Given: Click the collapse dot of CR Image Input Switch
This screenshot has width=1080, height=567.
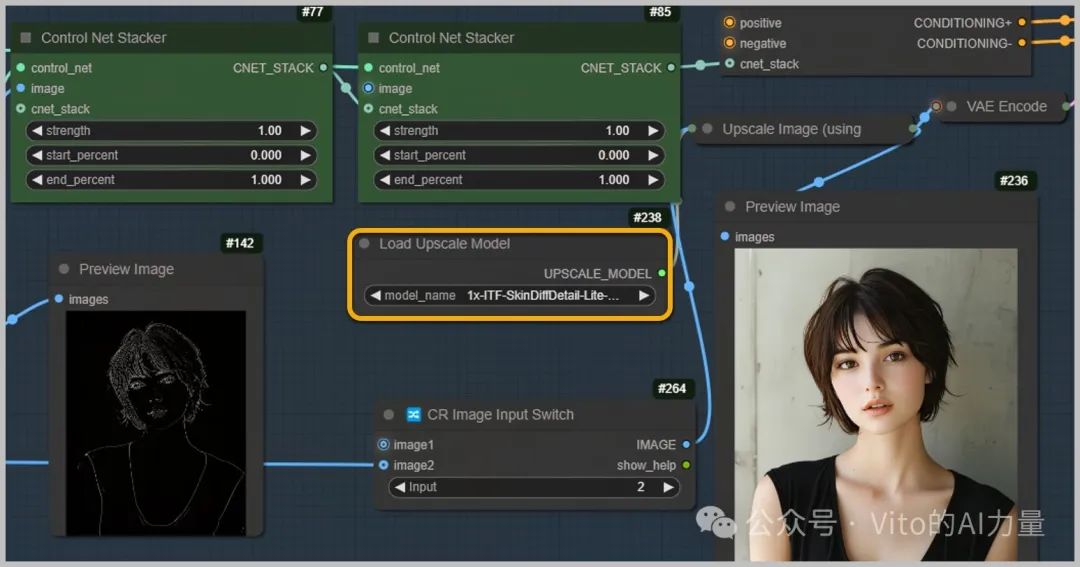Looking at the screenshot, I should coord(388,415).
